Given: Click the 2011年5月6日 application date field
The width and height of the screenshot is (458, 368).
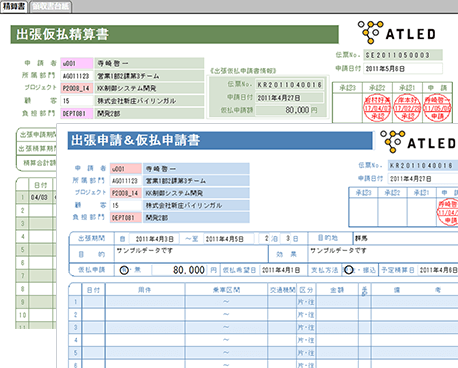Looking at the screenshot, I should [403, 68].
